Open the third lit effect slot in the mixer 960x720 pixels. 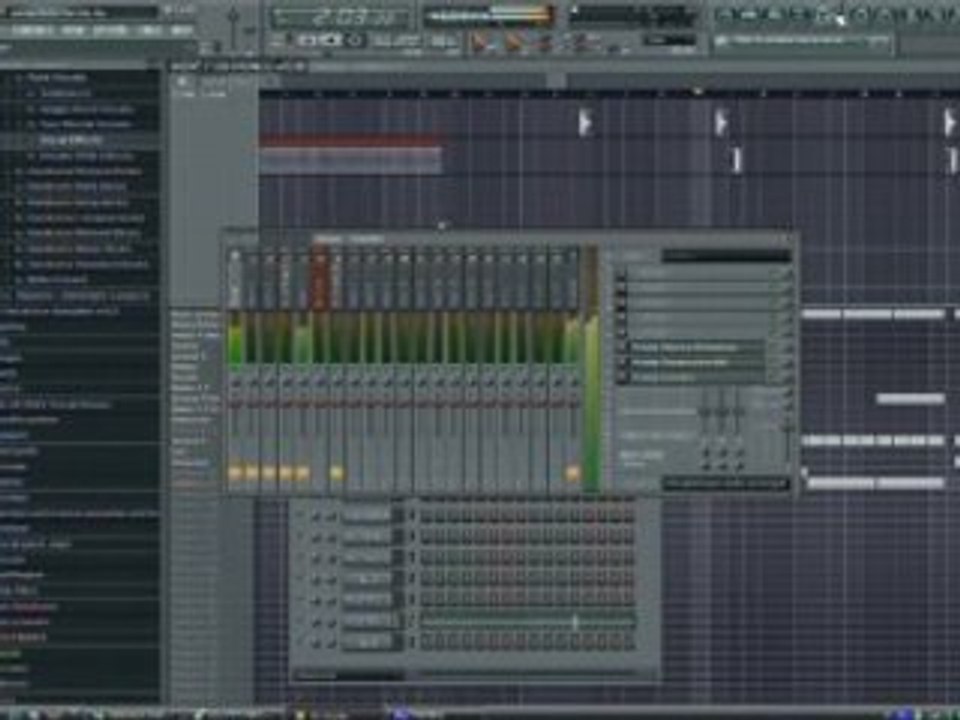pos(697,378)
